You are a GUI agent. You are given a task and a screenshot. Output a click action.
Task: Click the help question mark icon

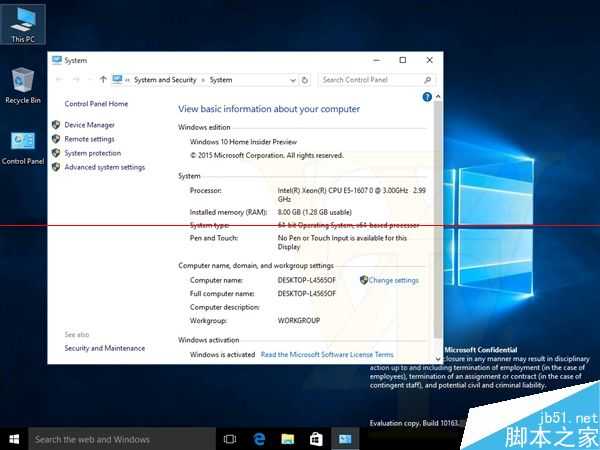(427, 97)
